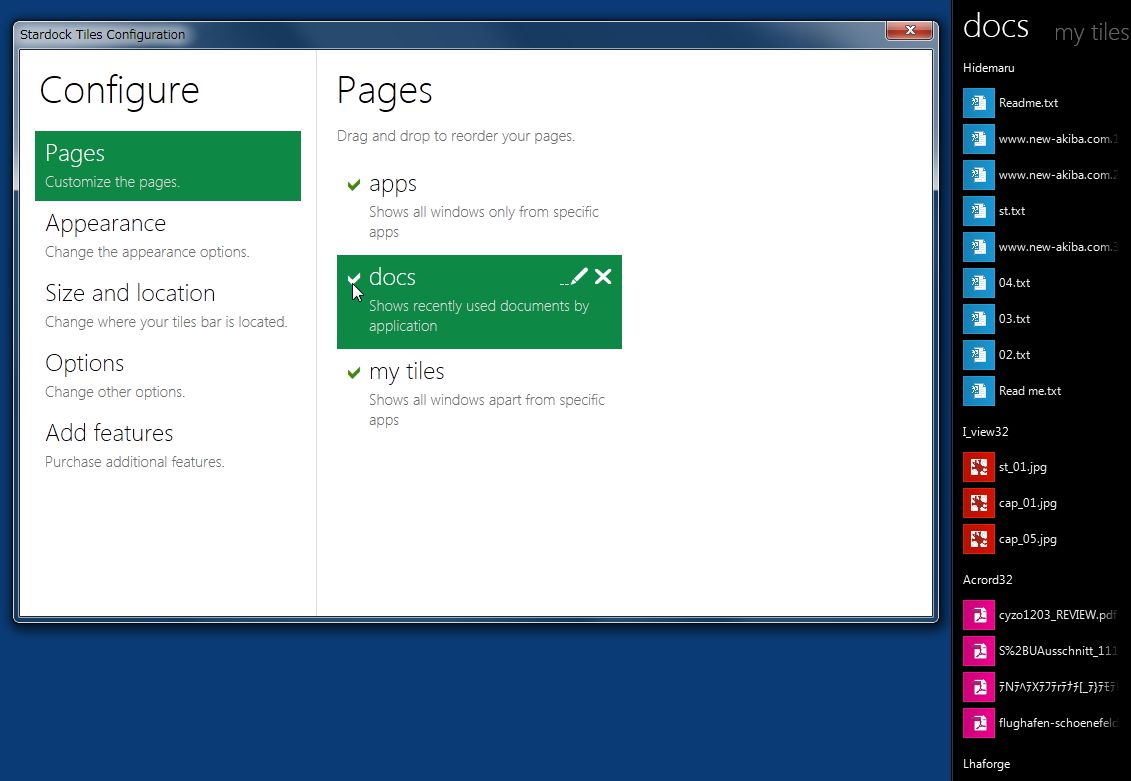Viewport: 1131px width, 781px height.
Task: Click the icon beside www.new-akiba.com.3
Action: [x=978, y=247]
